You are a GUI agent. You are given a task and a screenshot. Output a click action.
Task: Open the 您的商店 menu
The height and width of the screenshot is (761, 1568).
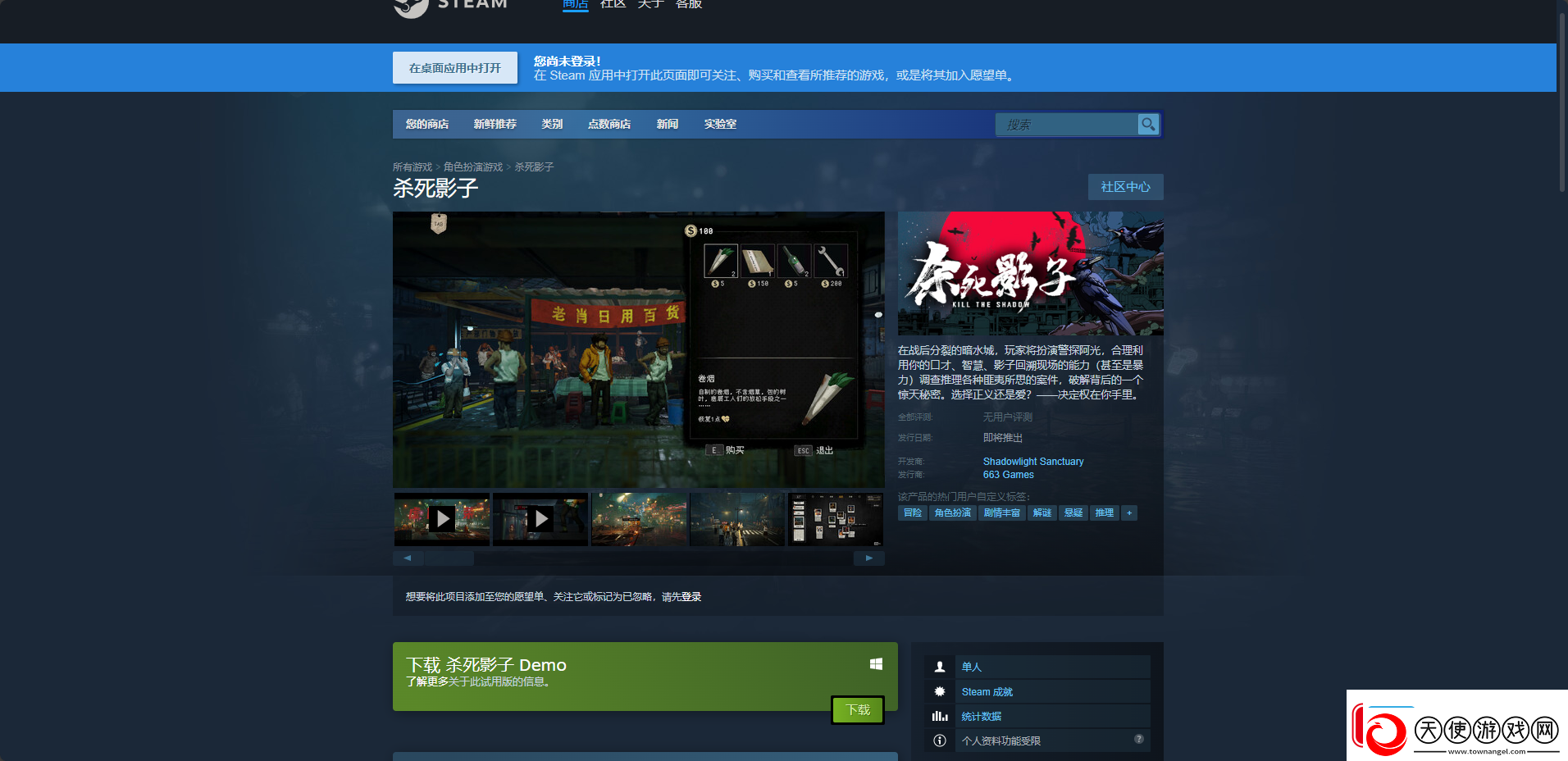pos(427,124)
